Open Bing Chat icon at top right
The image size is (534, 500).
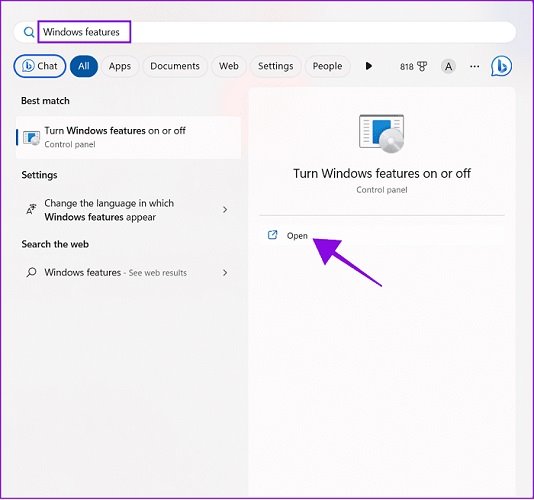501,66
